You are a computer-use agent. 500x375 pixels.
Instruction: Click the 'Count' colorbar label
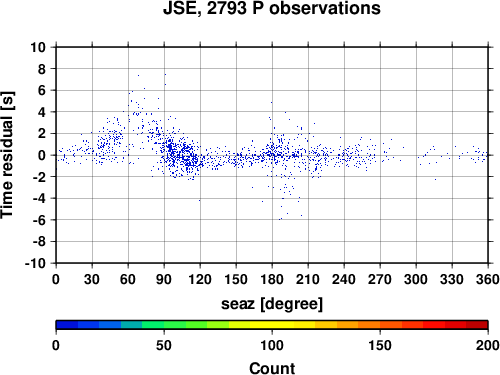(272, 368)
